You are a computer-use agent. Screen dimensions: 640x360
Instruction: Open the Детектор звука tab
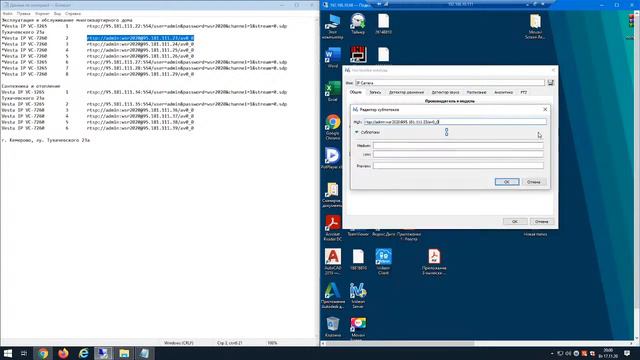(445, 92)
